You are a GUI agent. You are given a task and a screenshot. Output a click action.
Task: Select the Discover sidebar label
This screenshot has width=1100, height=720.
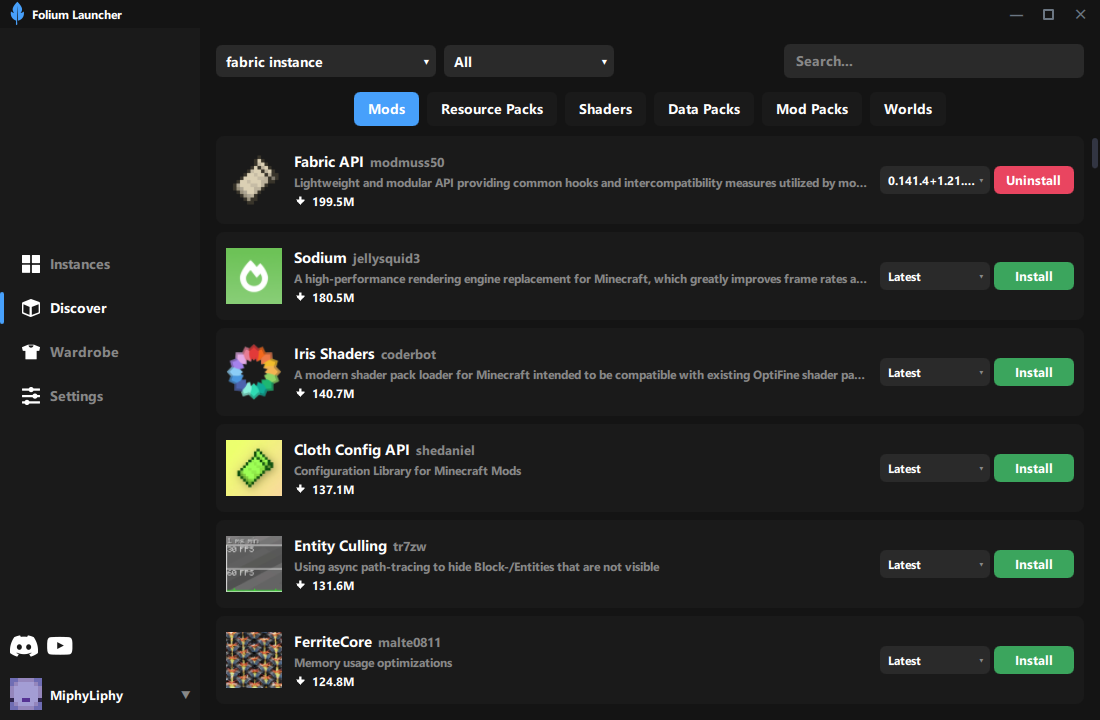[x=78, y=308]
